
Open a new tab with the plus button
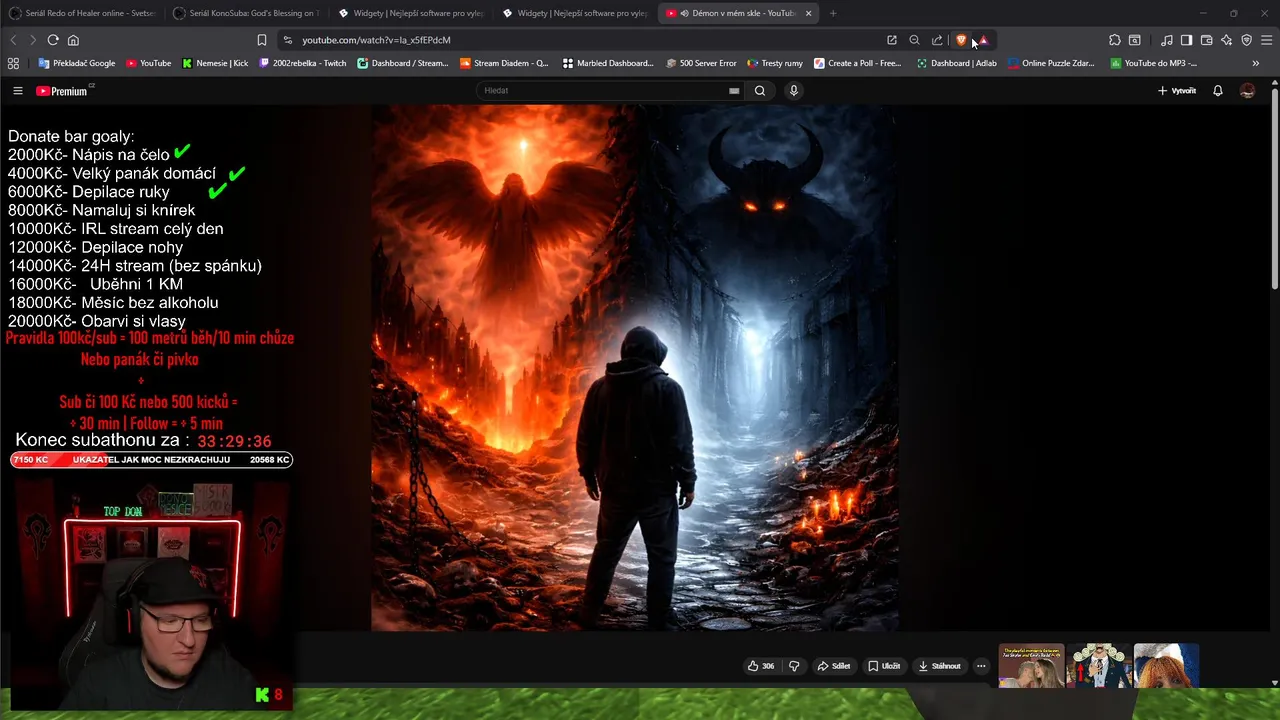pyautogui.click(x=833, y=13)
